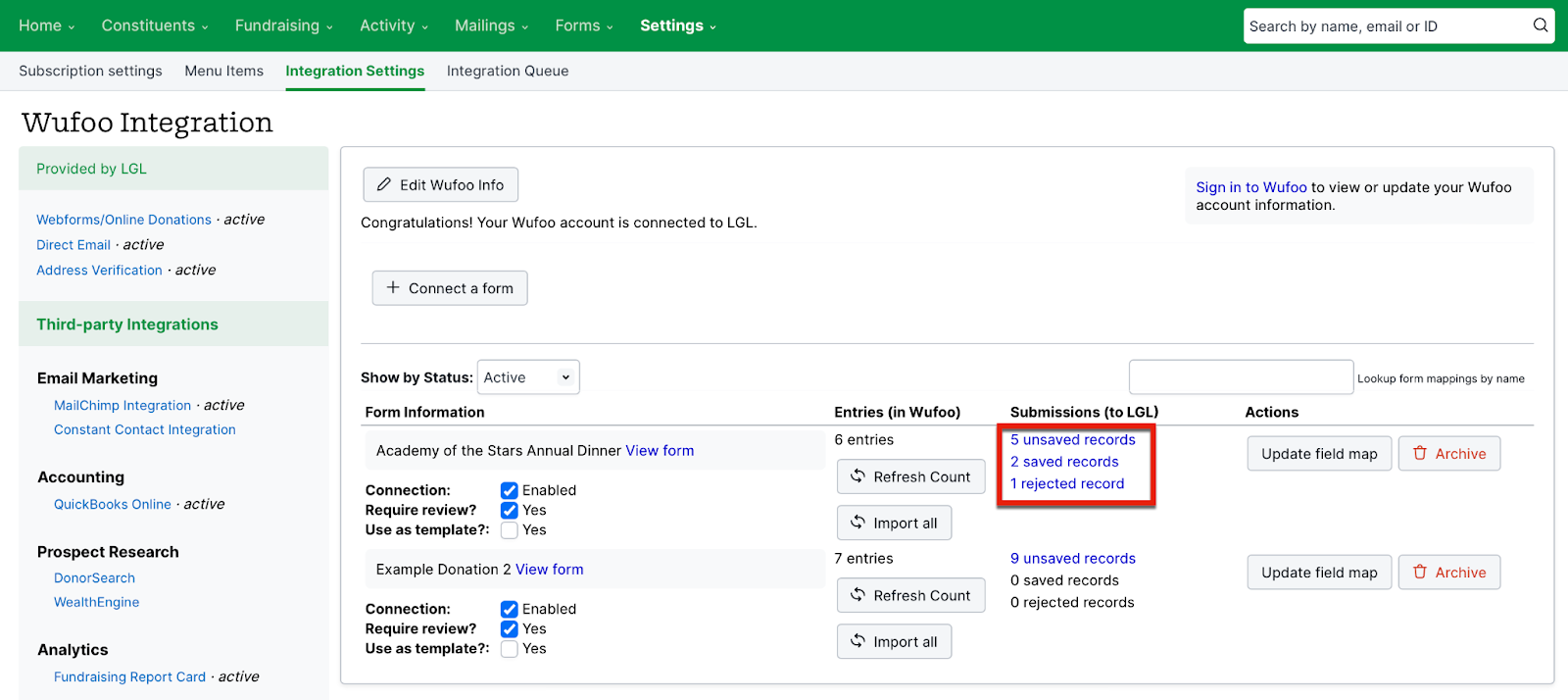This screenshot has height=700, width=1568.
Task: Open Webforms/Online Donations integration
Action: (123, 220)
